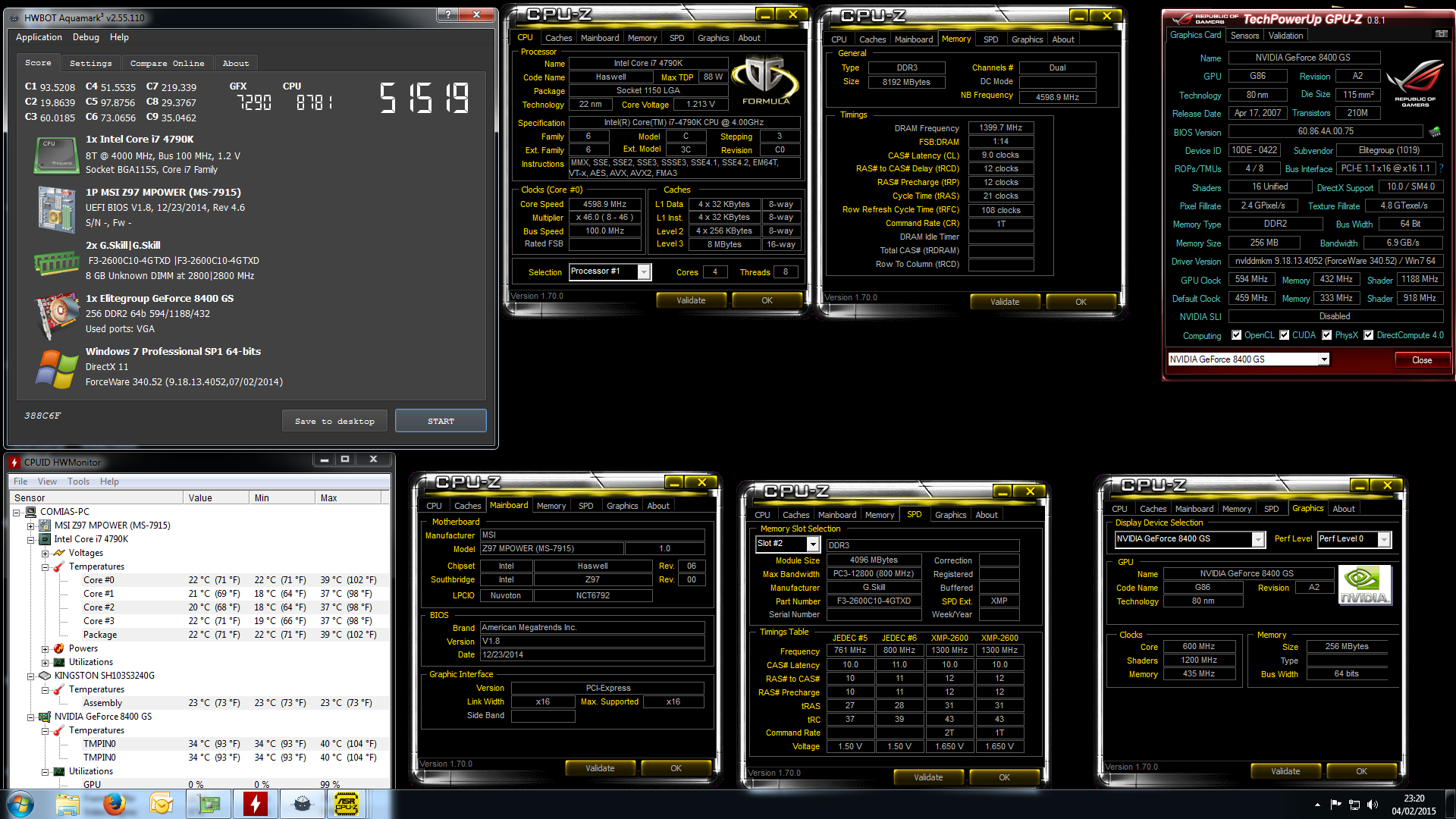The width and height of the screenshot is (1456, 819).
Task: Click the BIOS save chip icon in GPU-Z
Action: (1435, 132)
